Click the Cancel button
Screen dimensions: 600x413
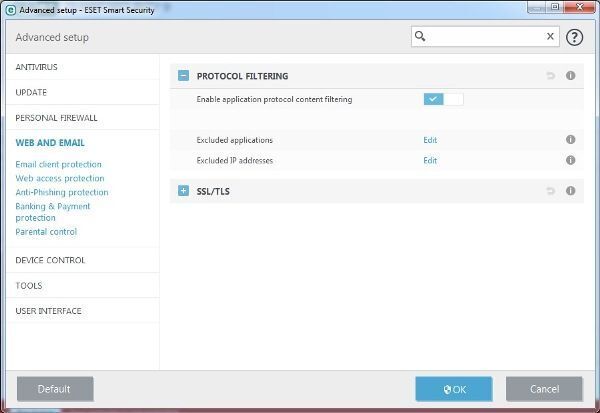tap(544, 389)
